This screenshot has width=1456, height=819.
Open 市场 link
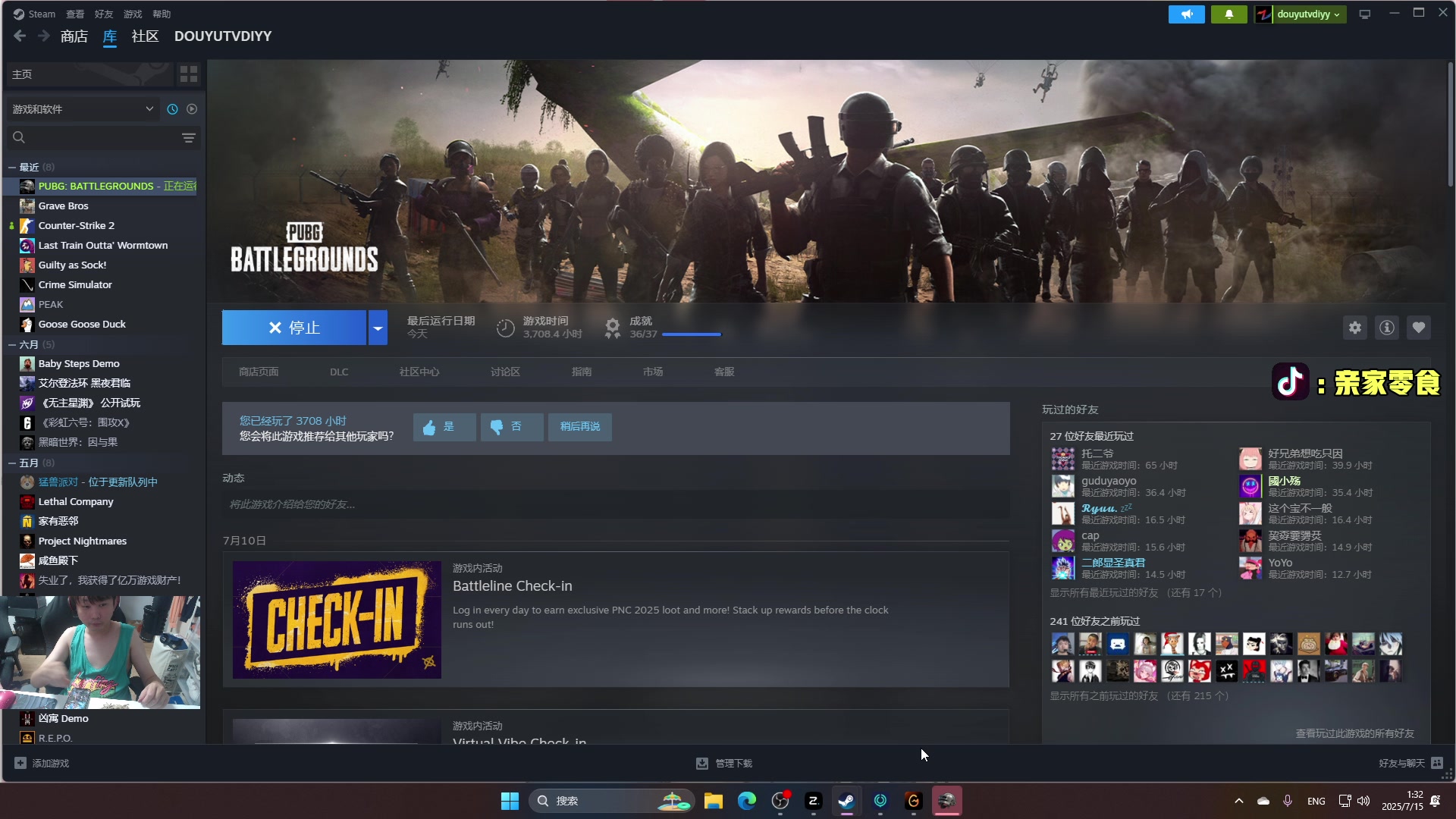point(653,372)
